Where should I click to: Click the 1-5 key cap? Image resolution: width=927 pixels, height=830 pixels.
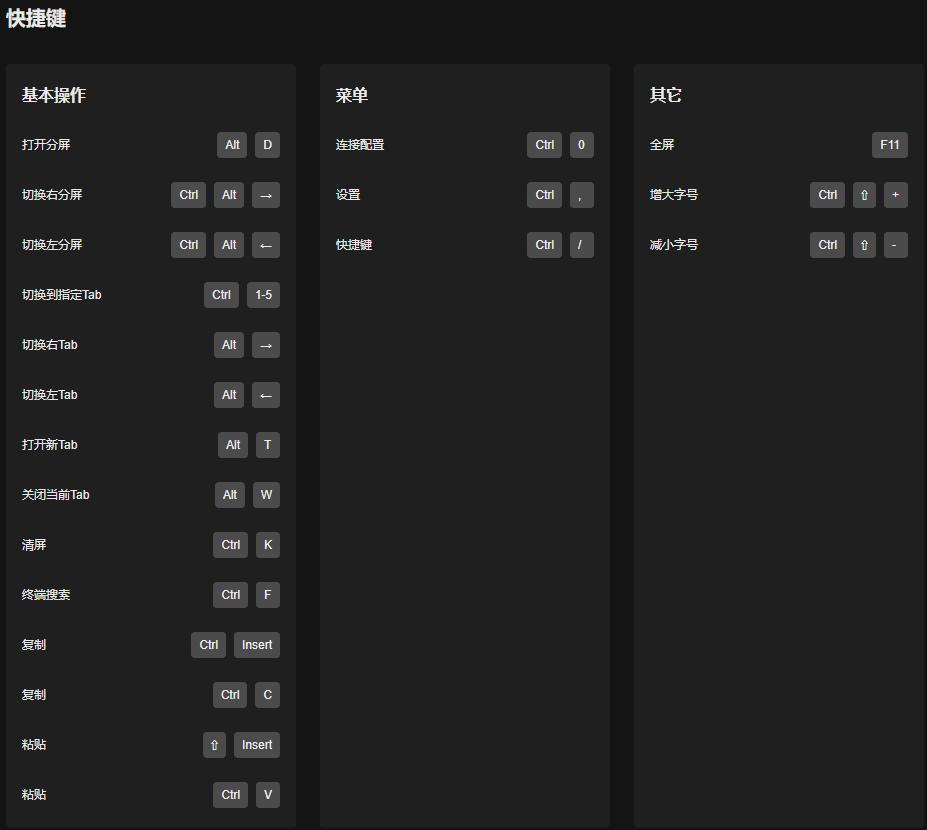[x=263, y=295]
